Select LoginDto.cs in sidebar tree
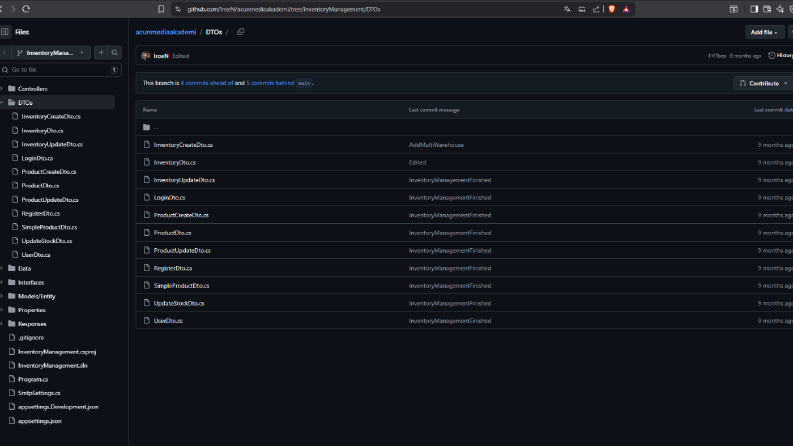793x446 pixels. pyautogui.click(x=37, y=158)
